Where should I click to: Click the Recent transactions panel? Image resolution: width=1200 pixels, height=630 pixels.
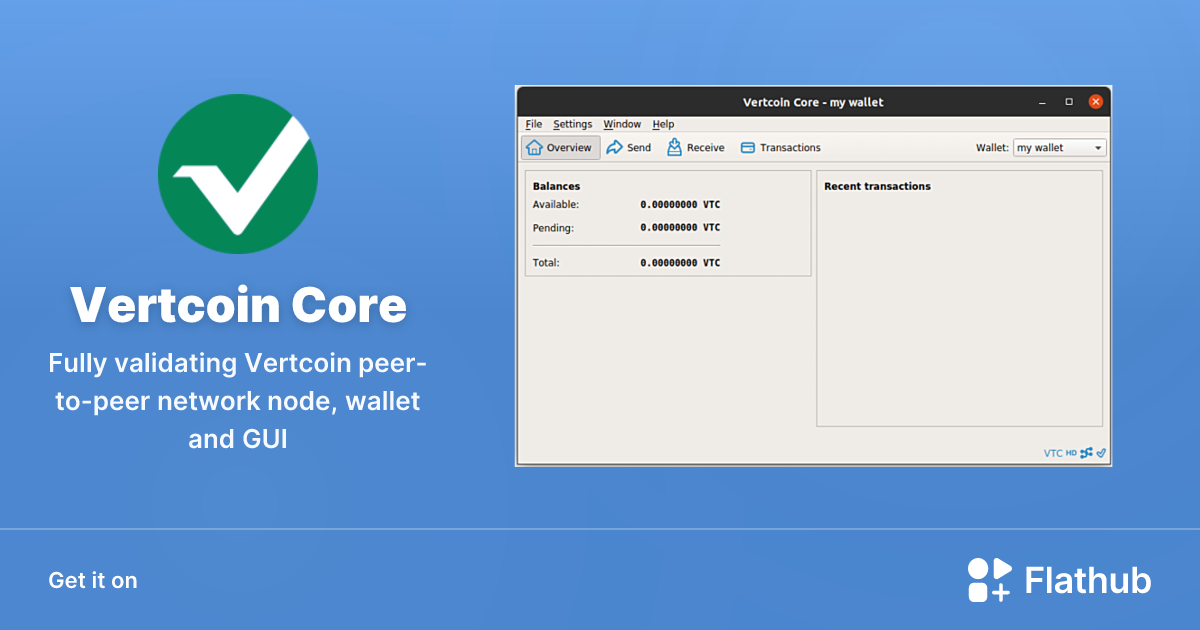point(959,300)
